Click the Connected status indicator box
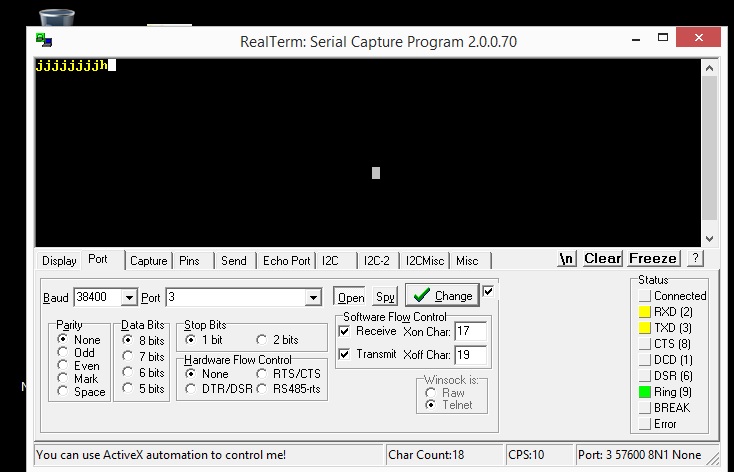 (x=644, y=296)
